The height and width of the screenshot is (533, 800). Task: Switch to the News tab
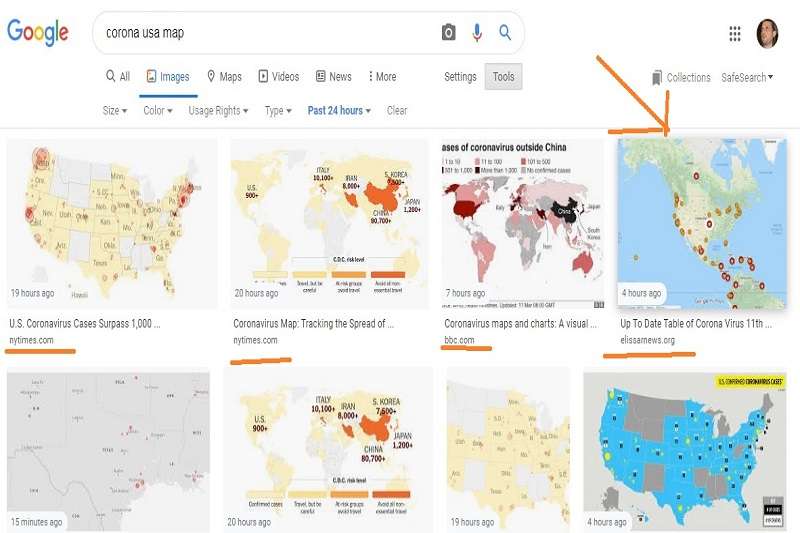point(334,77)
